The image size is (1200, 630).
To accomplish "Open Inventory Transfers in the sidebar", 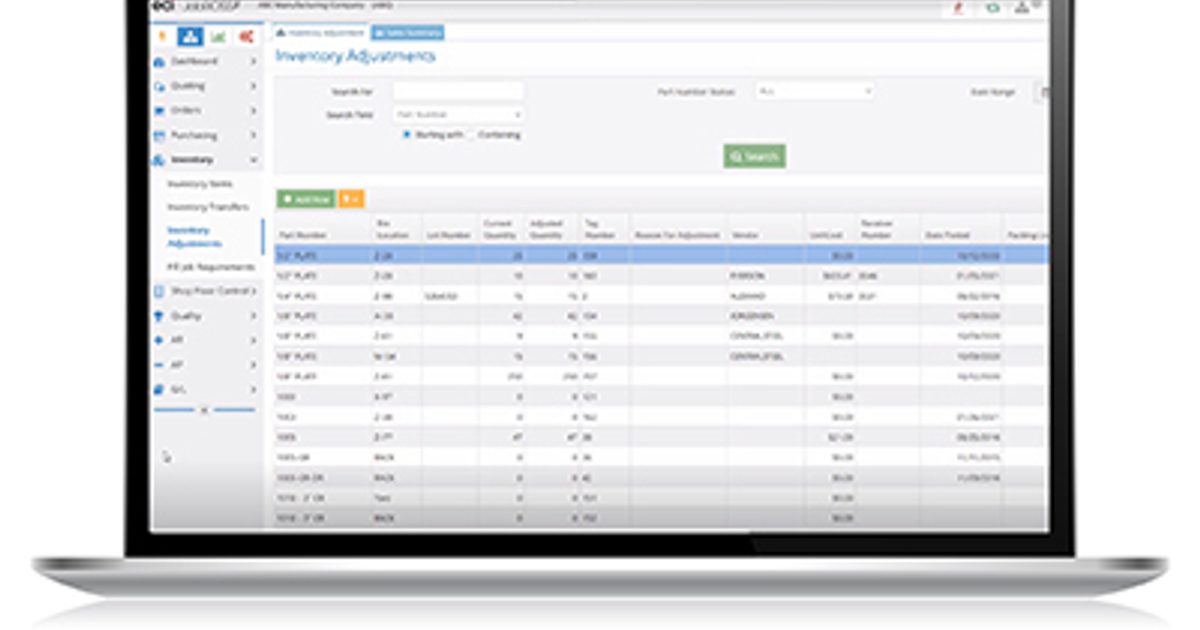I will (x=208, y=207).
